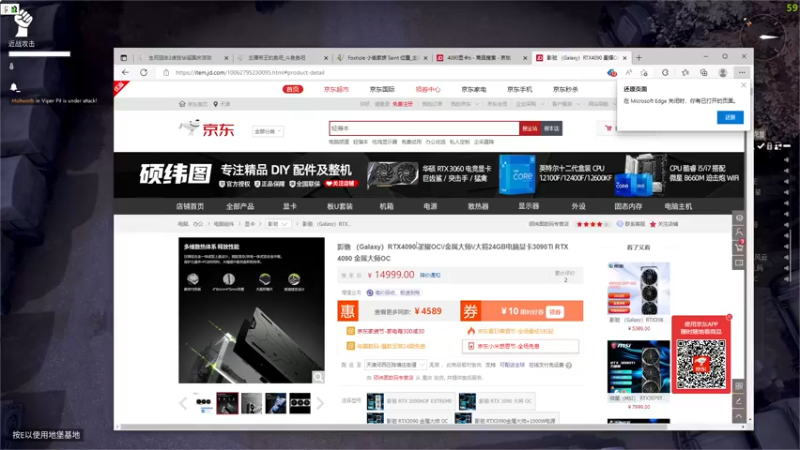Click the 降价通知 price drop link
800x450 pixels.
coord(430,275)
